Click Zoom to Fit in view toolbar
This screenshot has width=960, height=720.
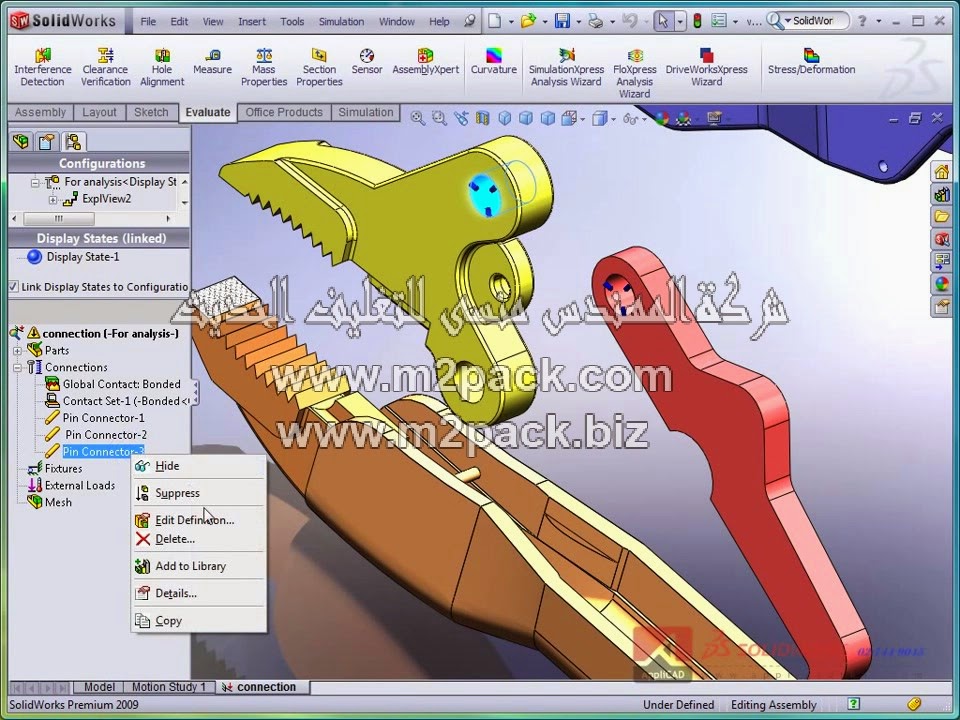(418, 118)
